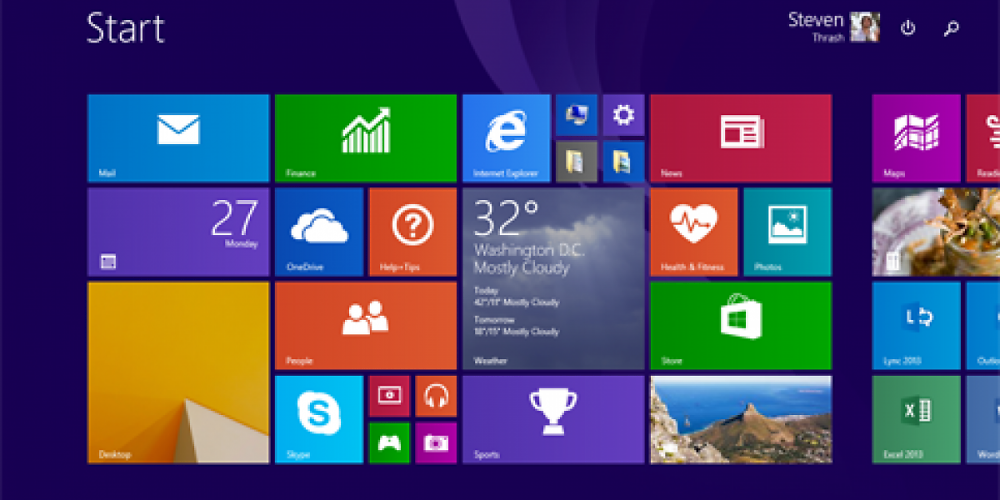This screenshot has height=500, width=1000.
Task: Open the Food & Drink photo tile
Action: 936,232
